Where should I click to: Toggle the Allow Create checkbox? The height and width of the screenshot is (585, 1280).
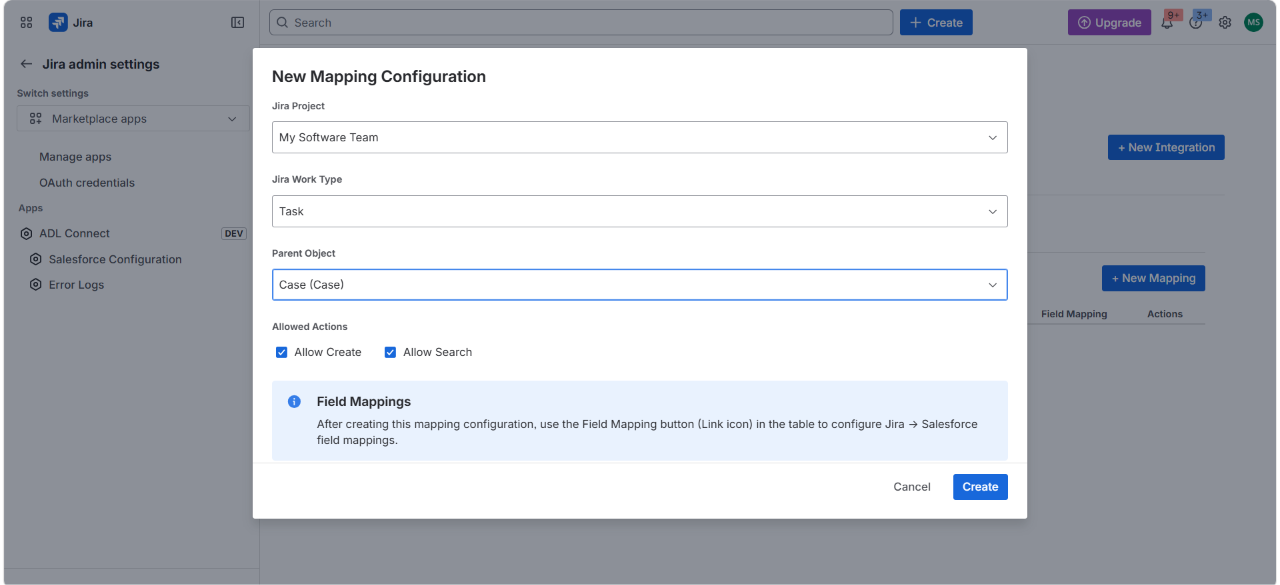(282, 352)
